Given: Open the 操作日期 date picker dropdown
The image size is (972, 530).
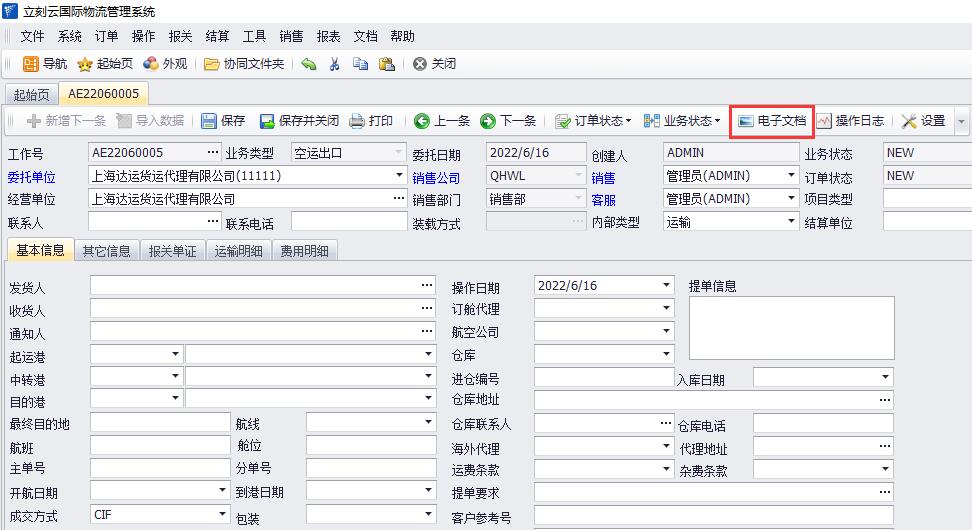Looking at the screenshot, I should (667, 285).
